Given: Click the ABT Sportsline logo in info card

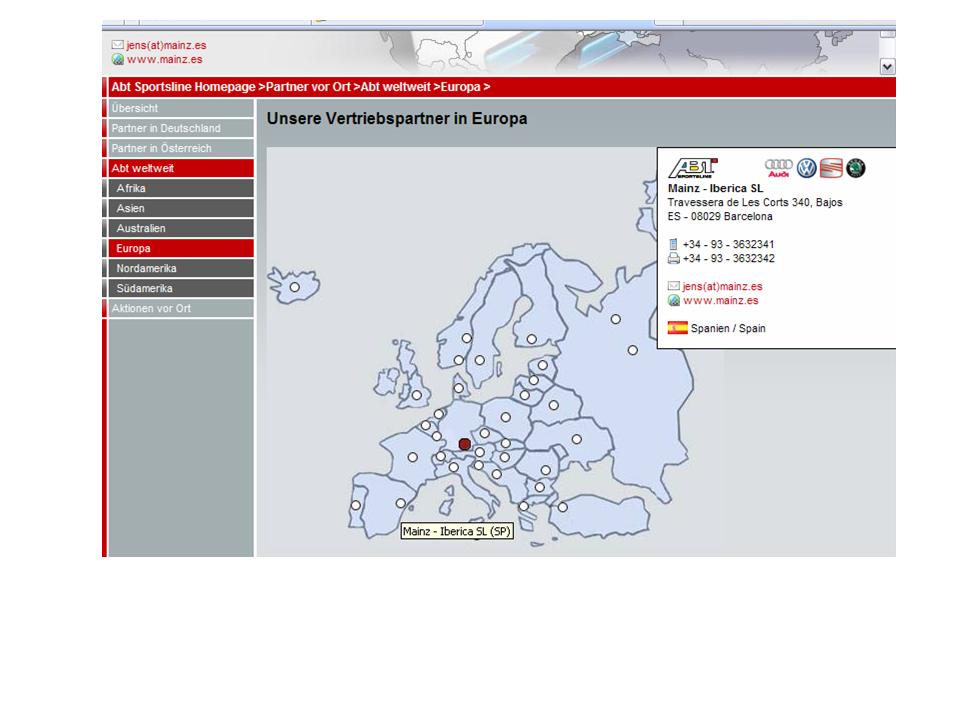Looking at the screenshot, I should [692, 168].
